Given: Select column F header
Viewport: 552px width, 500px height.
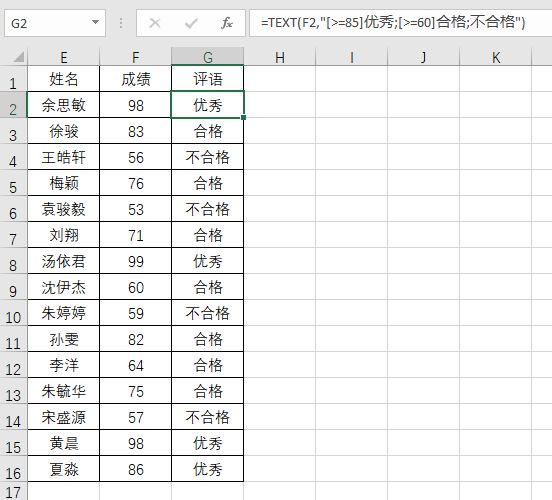Looking at the screenshot, I should pos(136,57).
